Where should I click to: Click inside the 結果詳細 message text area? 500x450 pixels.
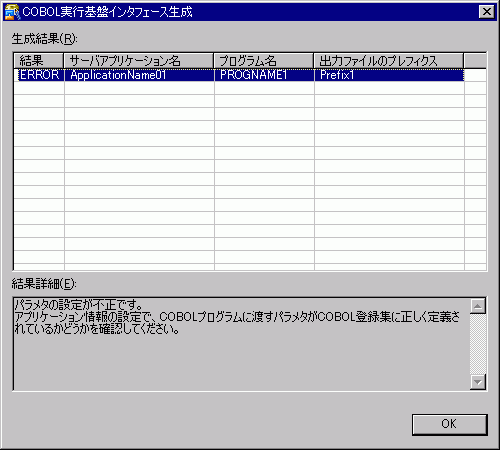click(x=242, y=344)
